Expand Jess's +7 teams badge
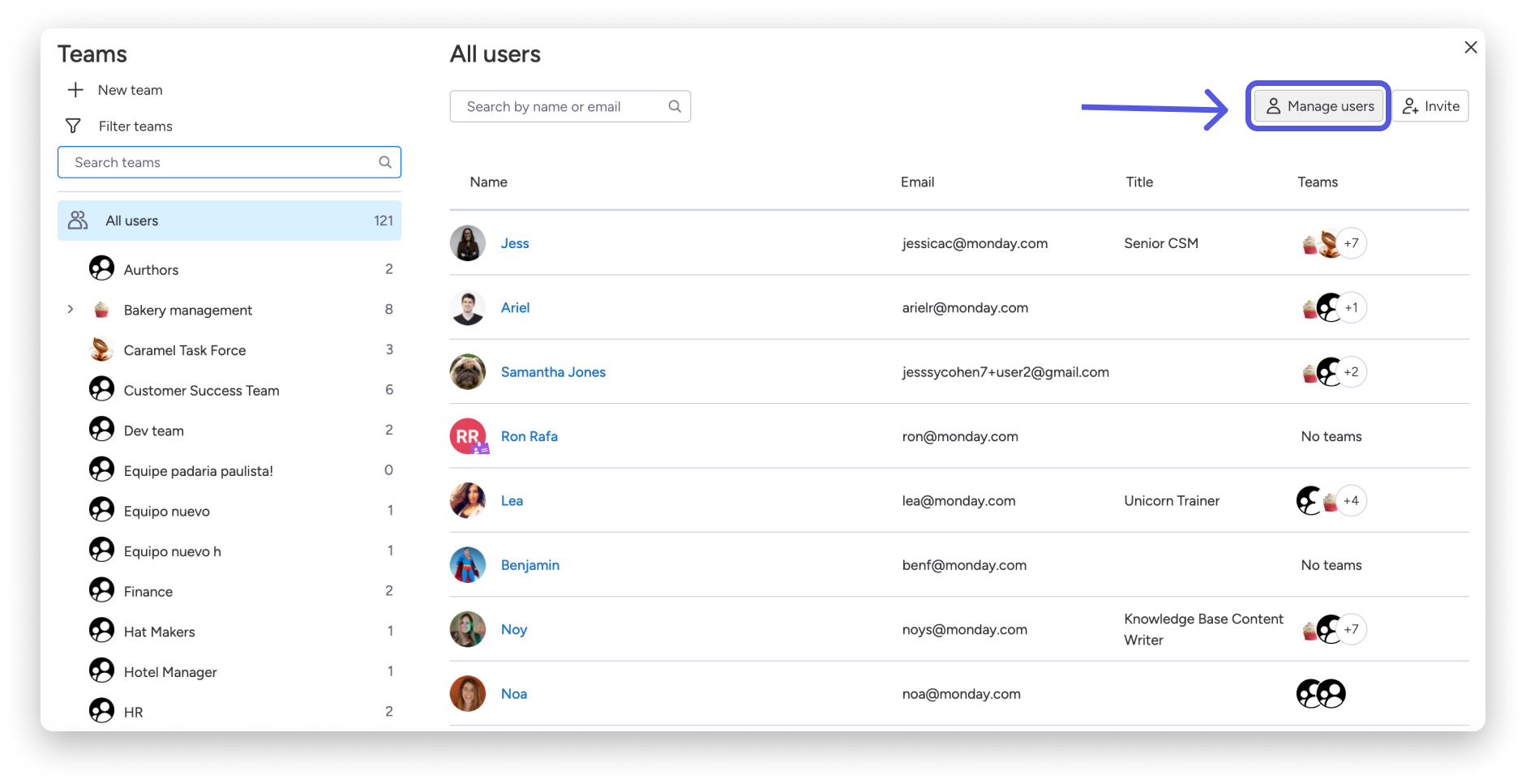 (1351, 242)
